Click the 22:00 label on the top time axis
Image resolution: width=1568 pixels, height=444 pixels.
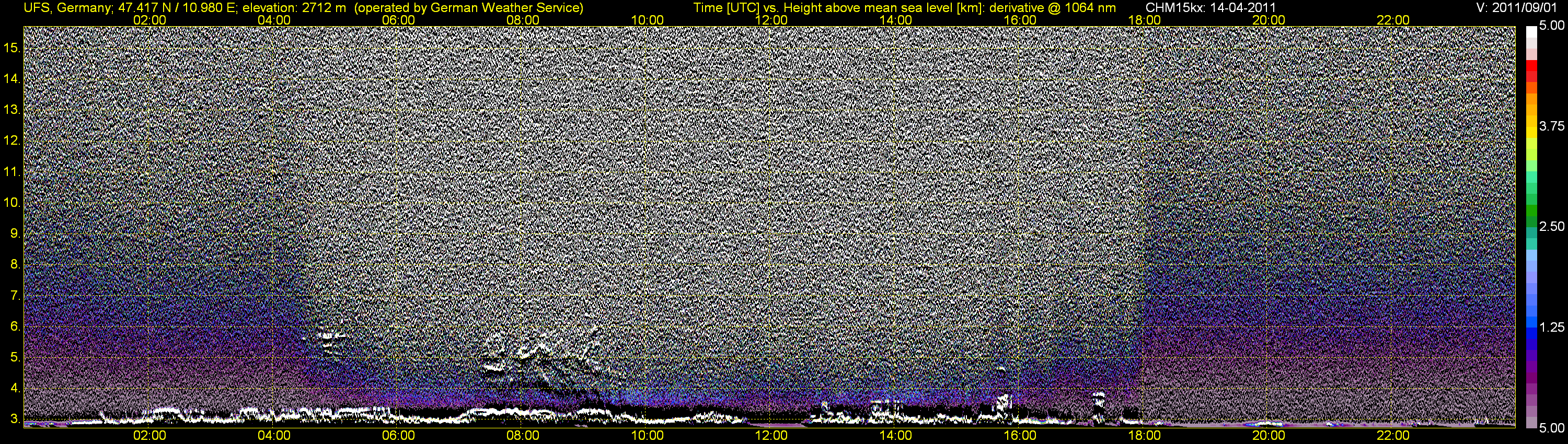coord(1393,20)
